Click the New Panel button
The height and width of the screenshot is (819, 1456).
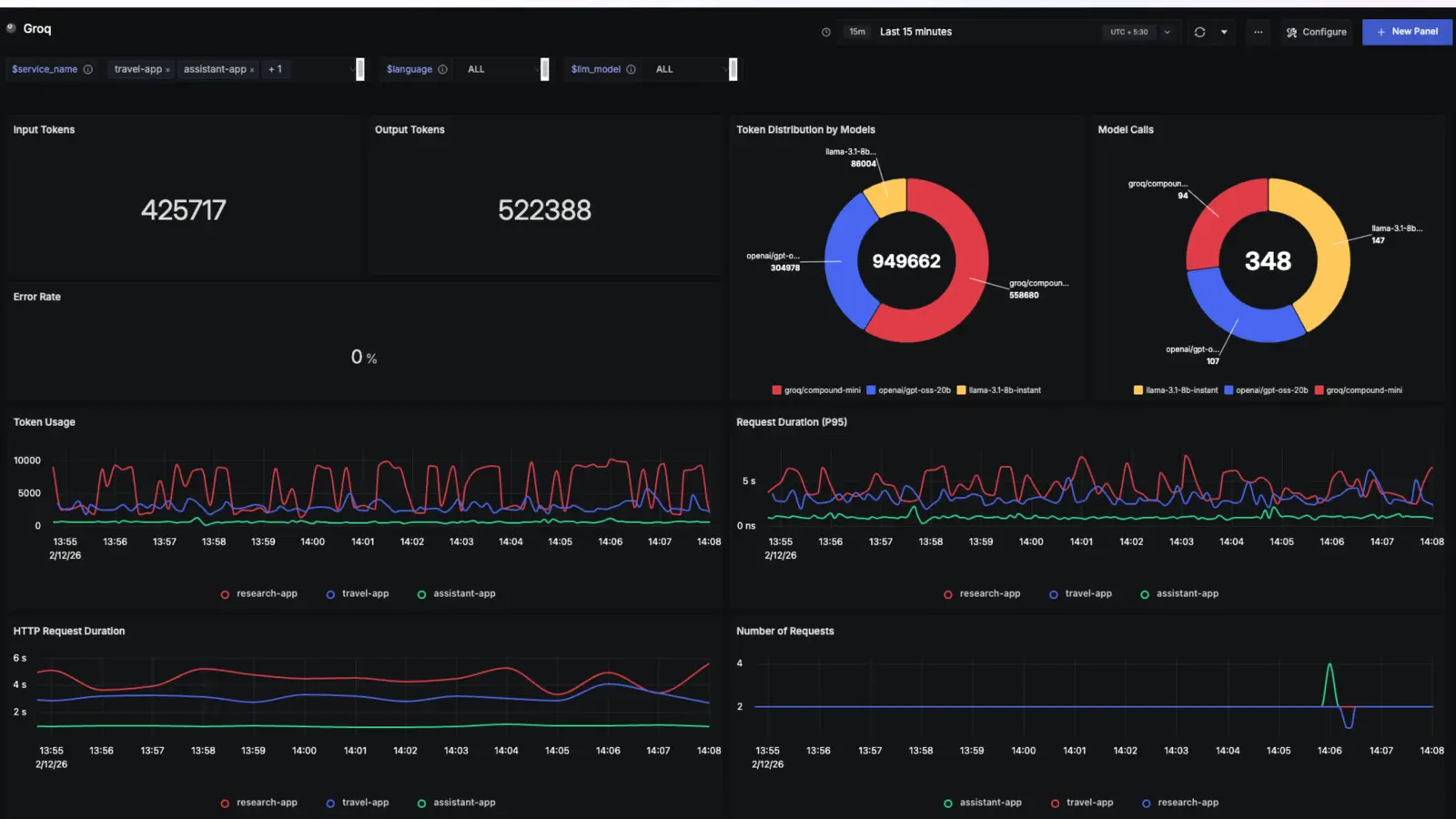(x=1407, y=32)
